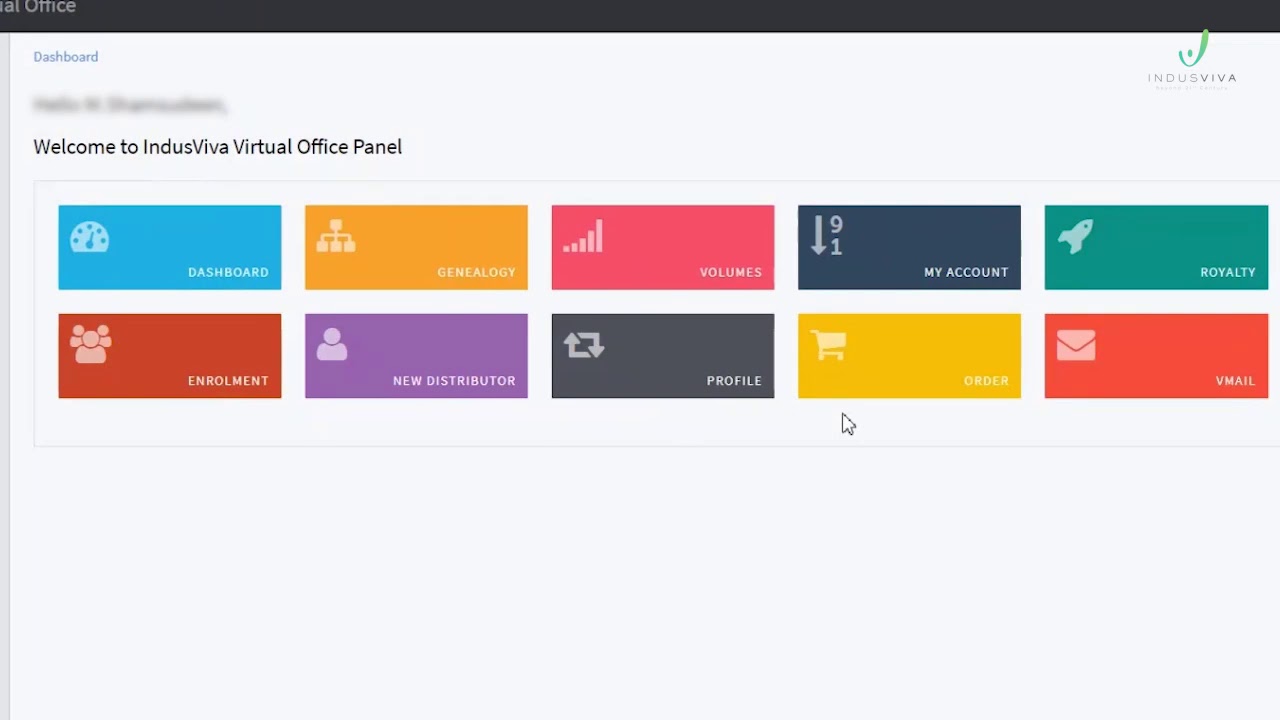Click the sort-numeric icon on My Account tile
Screen dimensions: 1280x720
point(827,236)
